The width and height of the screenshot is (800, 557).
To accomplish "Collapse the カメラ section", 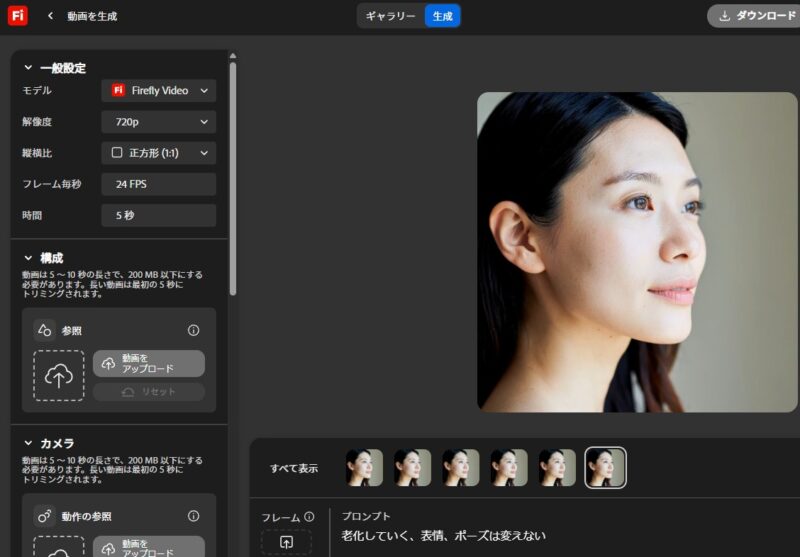I will coord(28,443).
